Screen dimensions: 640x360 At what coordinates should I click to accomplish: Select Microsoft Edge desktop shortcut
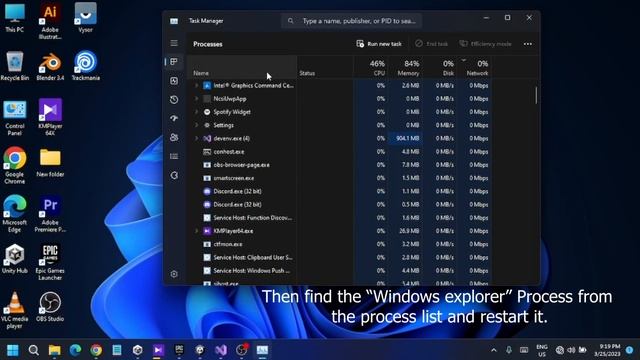15,214
